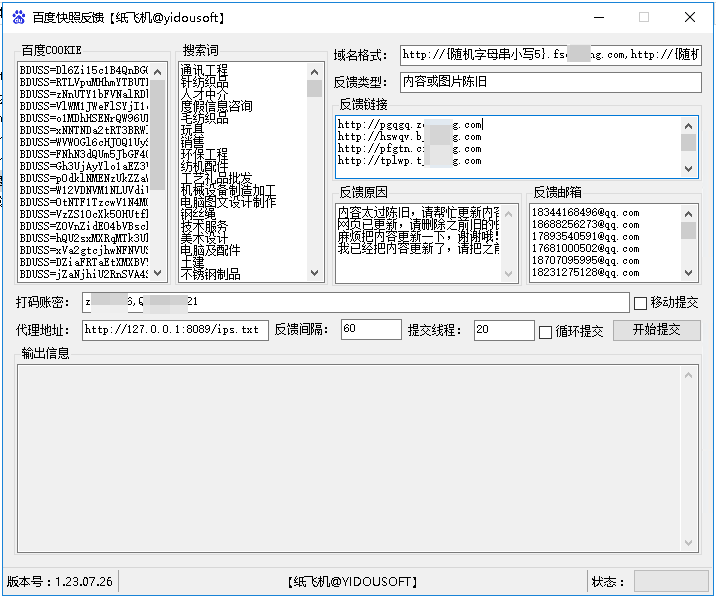Select the 不锈钢制品 search term

(210, 274)
